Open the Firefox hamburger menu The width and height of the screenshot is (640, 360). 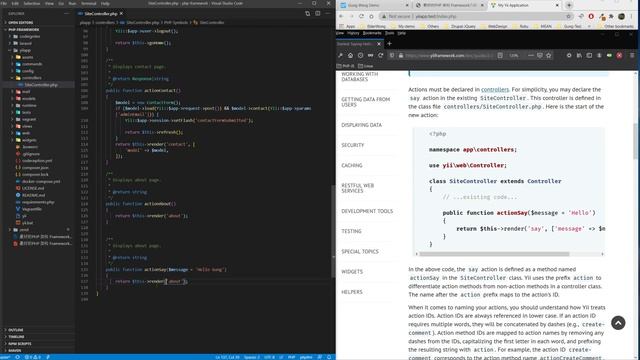[x=632, y=56]
